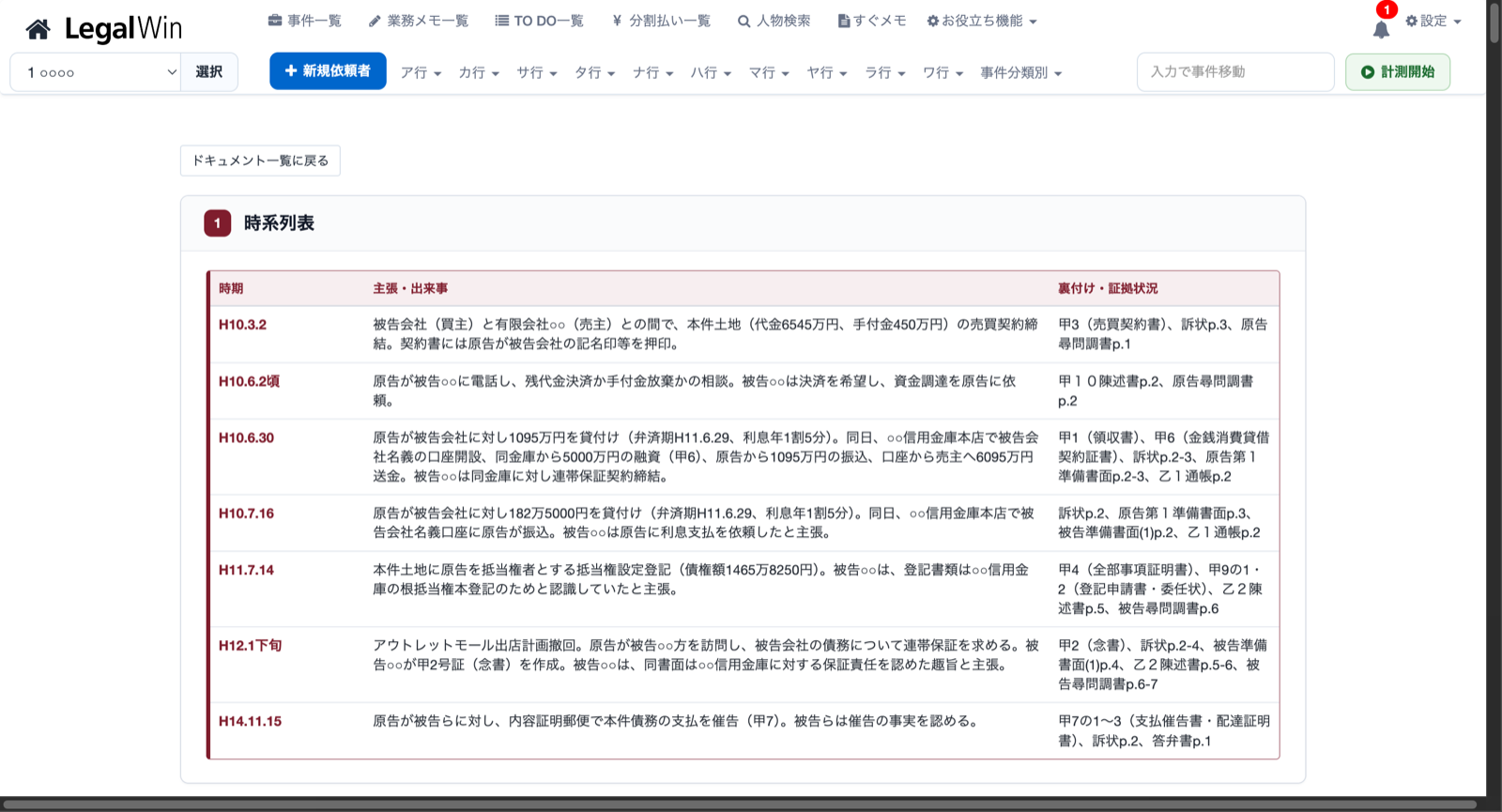
Task: Expand the ハ行 dropdown
Action: [x=712, y=72]
